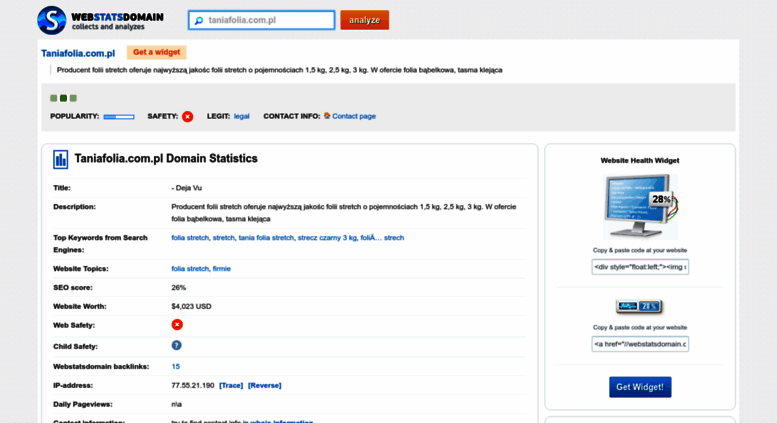Follow the 'tania folia stretch' keyword
This screenshot has width=777, height=423.
coord(266,238)
